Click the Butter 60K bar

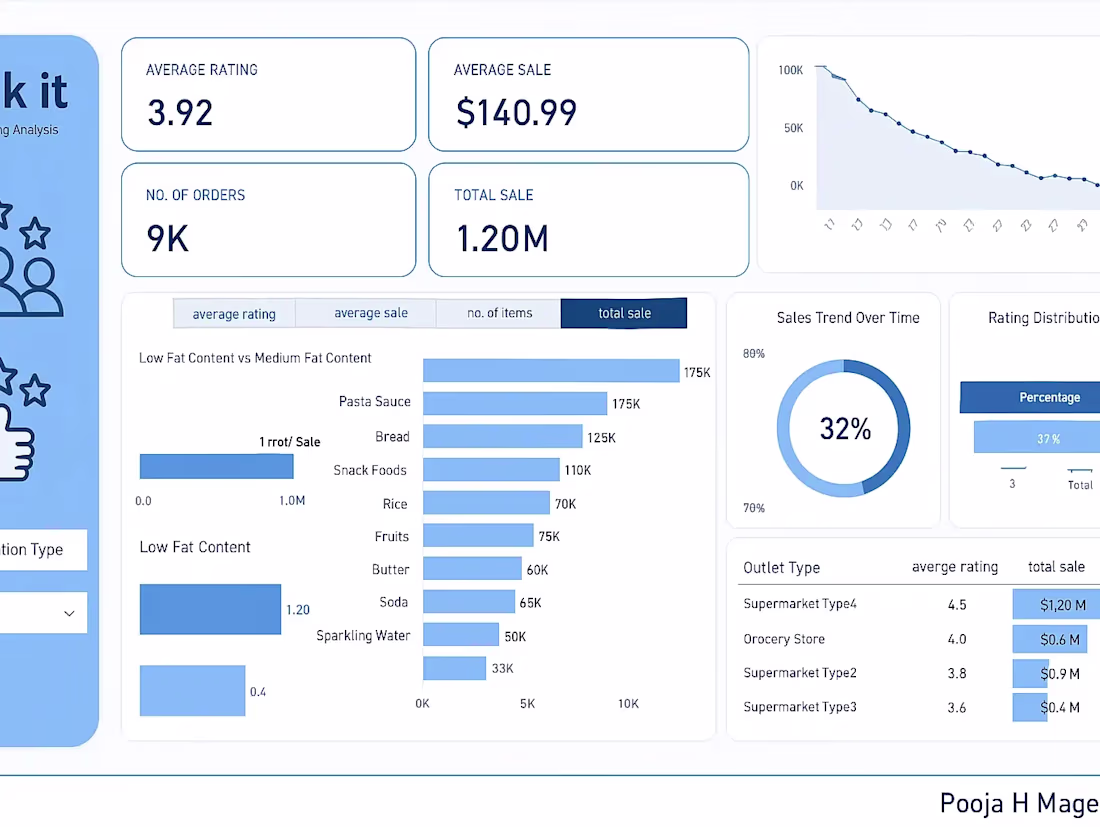[x=472, y=568]
